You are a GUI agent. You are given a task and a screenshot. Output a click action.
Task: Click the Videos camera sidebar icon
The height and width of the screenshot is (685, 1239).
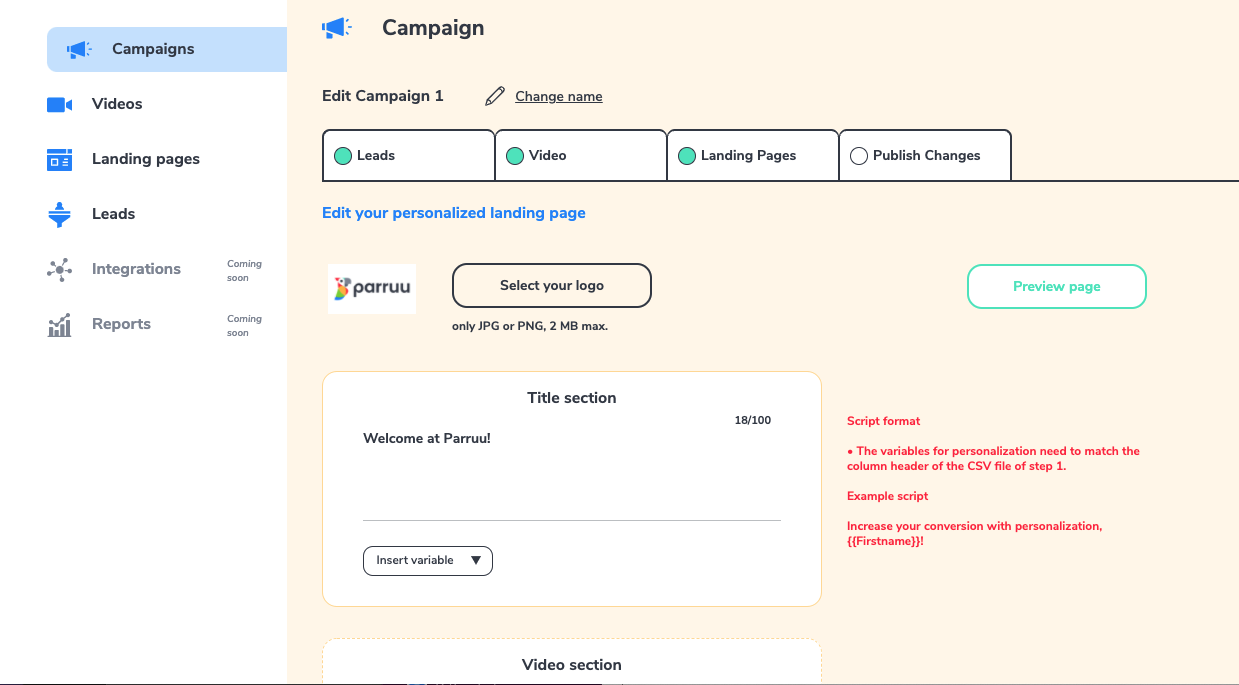click(x=60, y=105)
